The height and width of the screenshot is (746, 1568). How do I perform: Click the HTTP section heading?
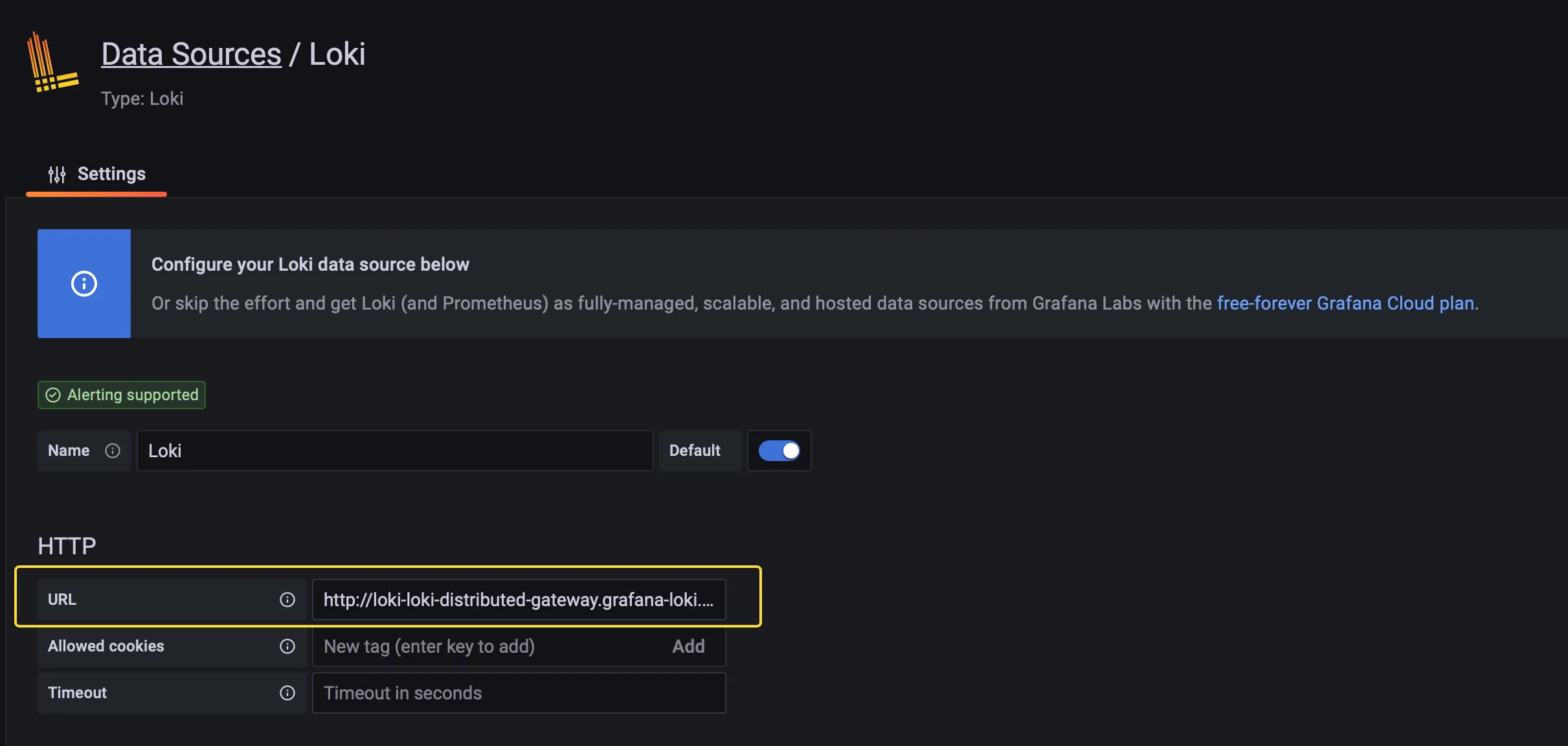(x=67, y=546)
